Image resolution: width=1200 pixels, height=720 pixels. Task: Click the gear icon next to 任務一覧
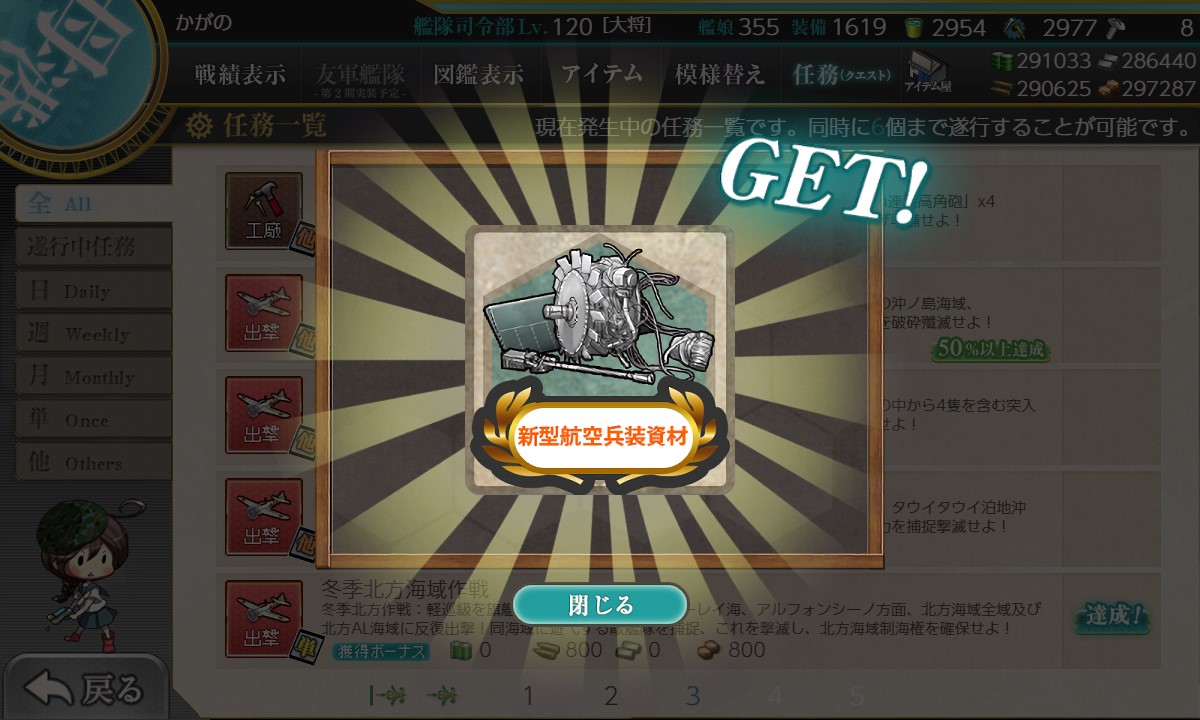point(200,126)
